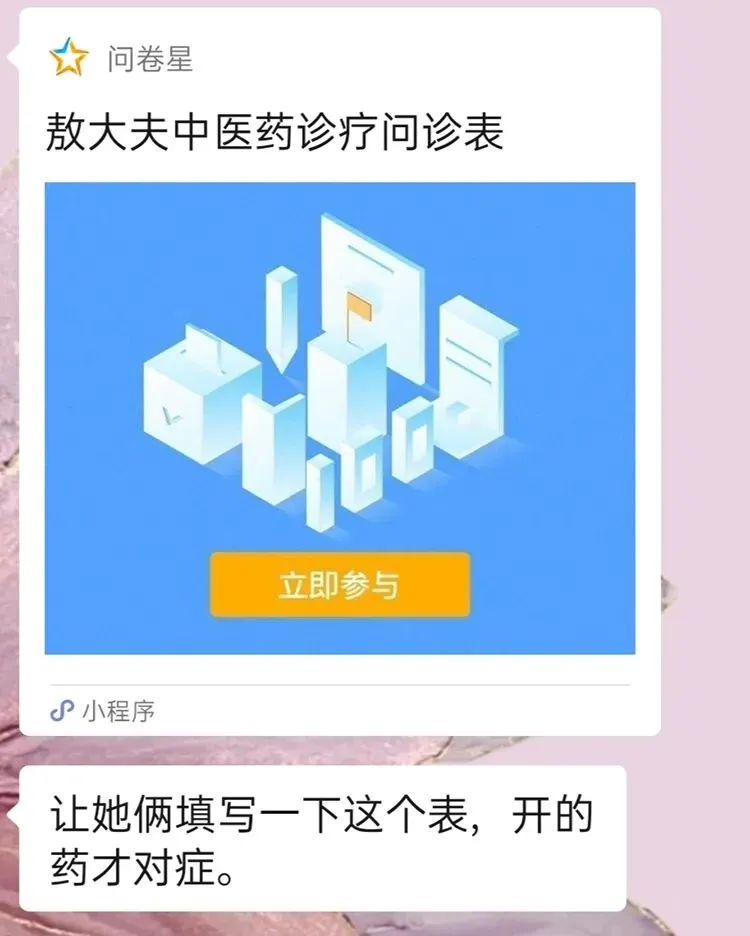Open the blue survey cover image
750x936 pixels.
pyautogui.click(x=340, y=418)
